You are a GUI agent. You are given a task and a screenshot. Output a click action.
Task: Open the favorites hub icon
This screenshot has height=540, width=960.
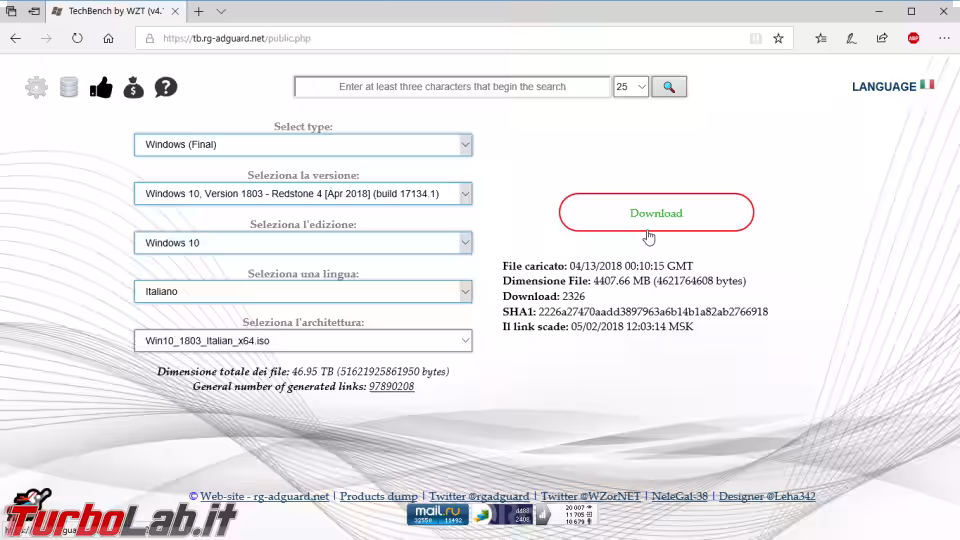[821, 38]
